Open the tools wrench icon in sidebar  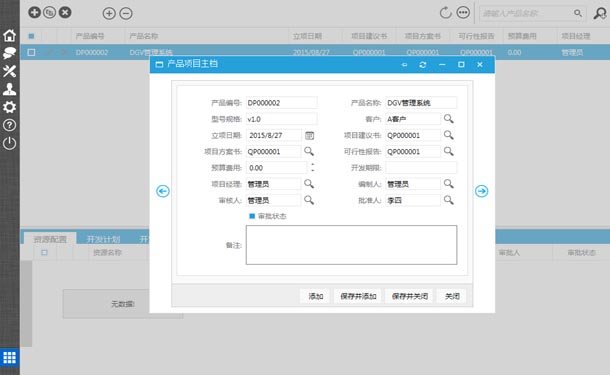coord(9,71)
